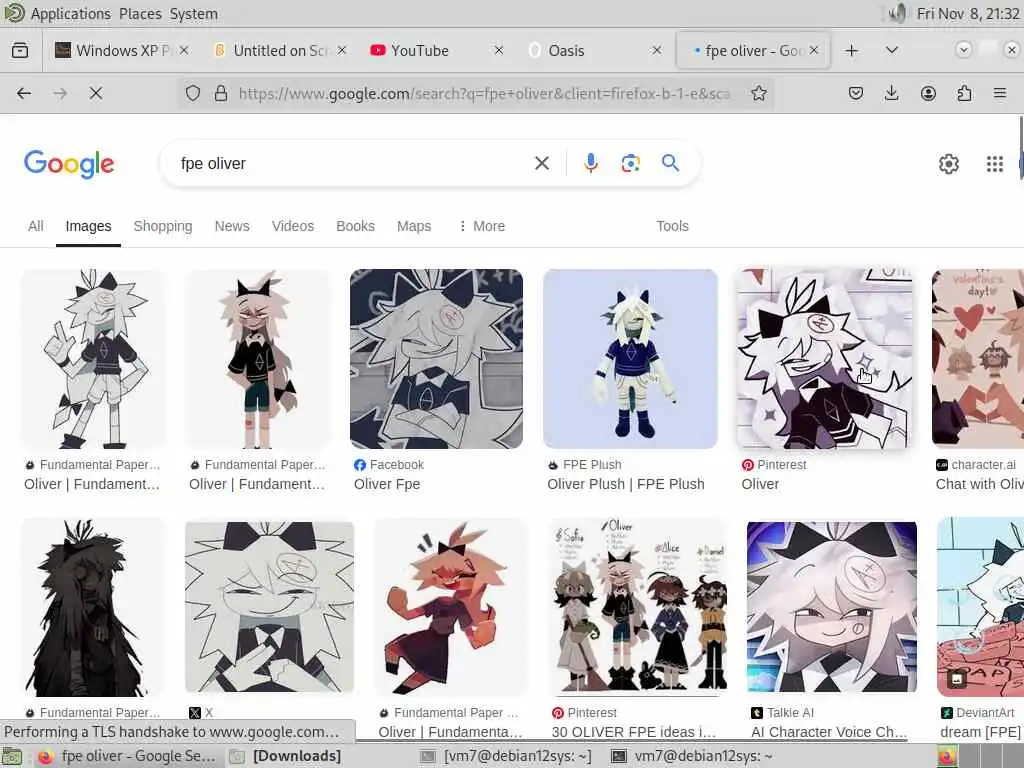Open the Places menu
The image size is (1024, 768).
click(140, 14)
